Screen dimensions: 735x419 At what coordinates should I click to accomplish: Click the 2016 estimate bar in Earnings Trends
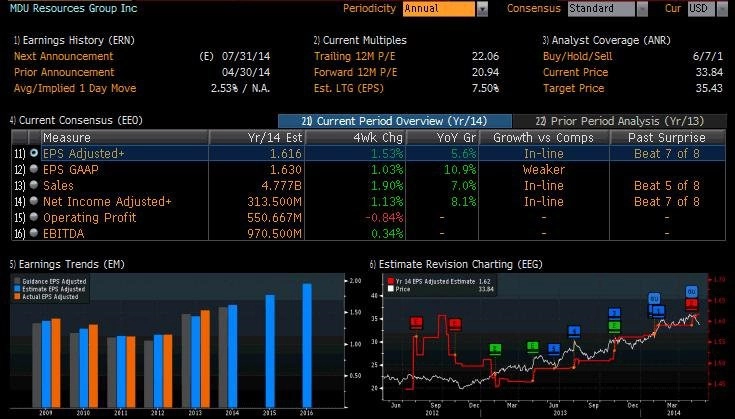coord(307,345)
